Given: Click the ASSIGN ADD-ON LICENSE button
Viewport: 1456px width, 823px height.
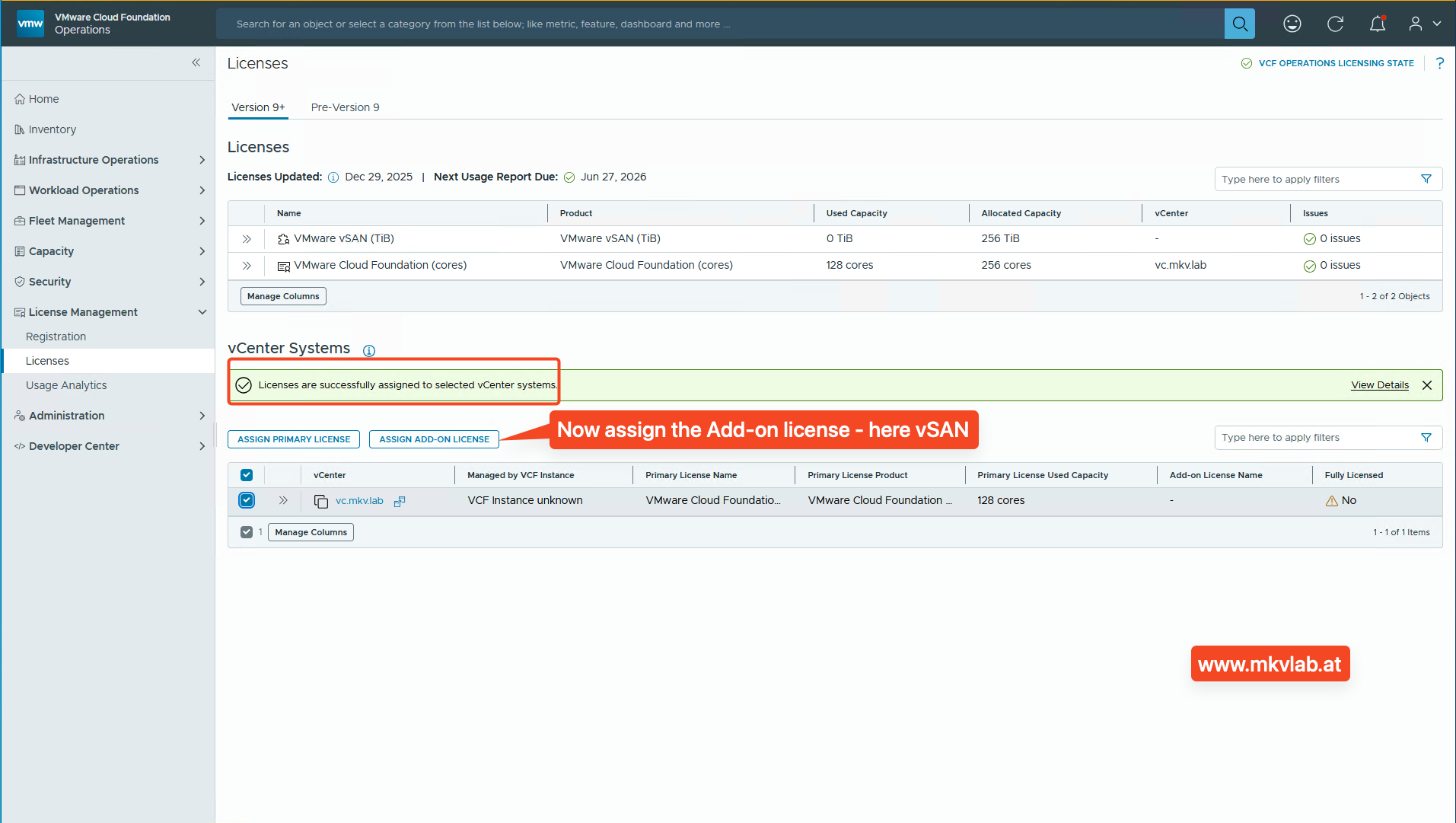Looking at the screenshot, I should click(433, 439).
